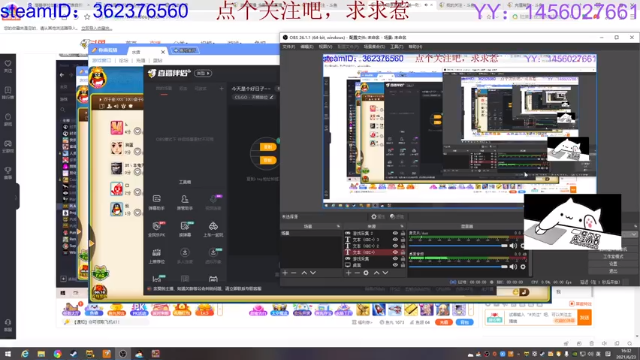640x360 pixels.
Task: Lock the 桌面 source
Action: pyautogui.click(x=403, y=265)
